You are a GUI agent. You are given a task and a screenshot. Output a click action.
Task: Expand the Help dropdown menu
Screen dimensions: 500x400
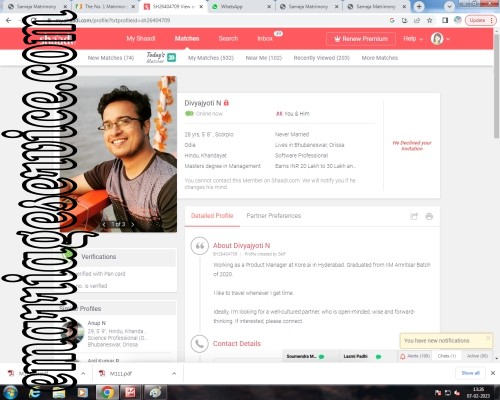click(x=413, y=39)
